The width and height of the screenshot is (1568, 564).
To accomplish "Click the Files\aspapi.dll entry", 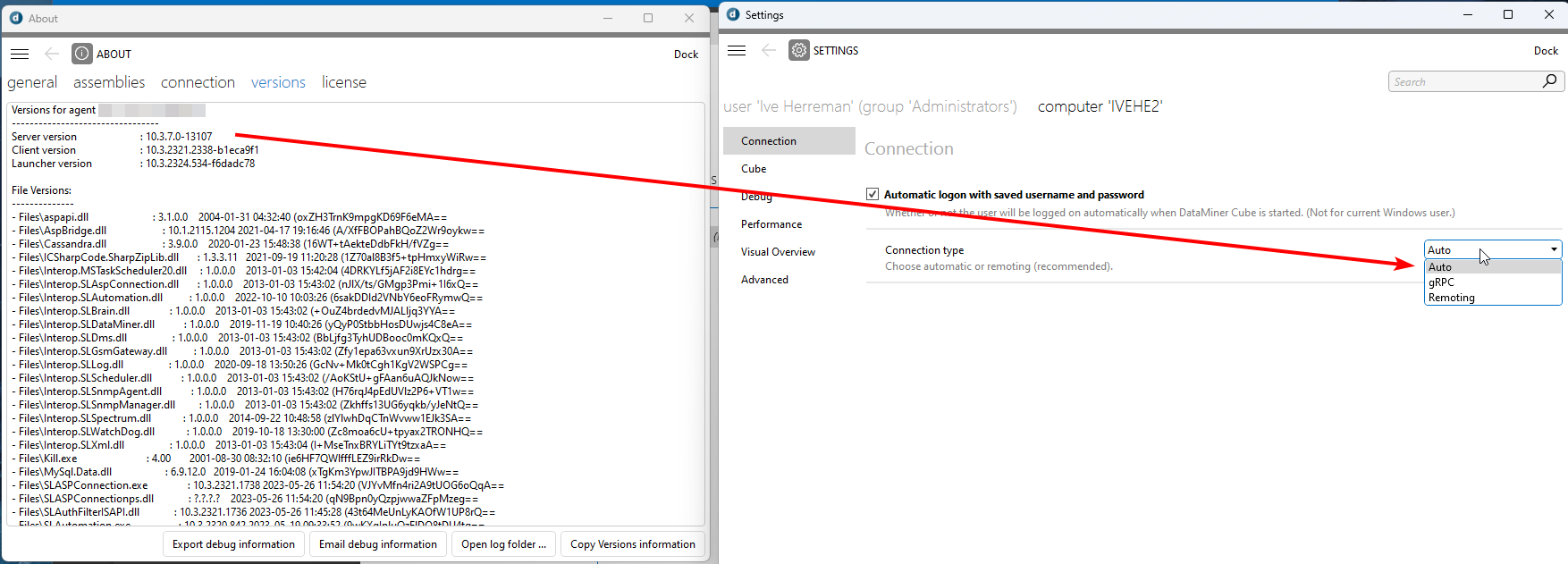I will [x=229, y=217].
